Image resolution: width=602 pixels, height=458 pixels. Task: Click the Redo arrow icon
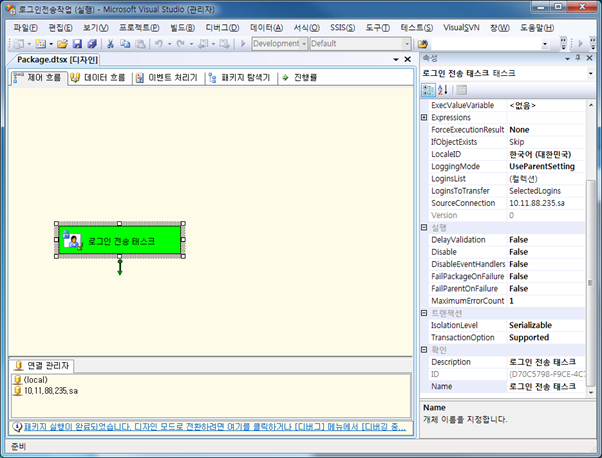click(x=180, y=44)
